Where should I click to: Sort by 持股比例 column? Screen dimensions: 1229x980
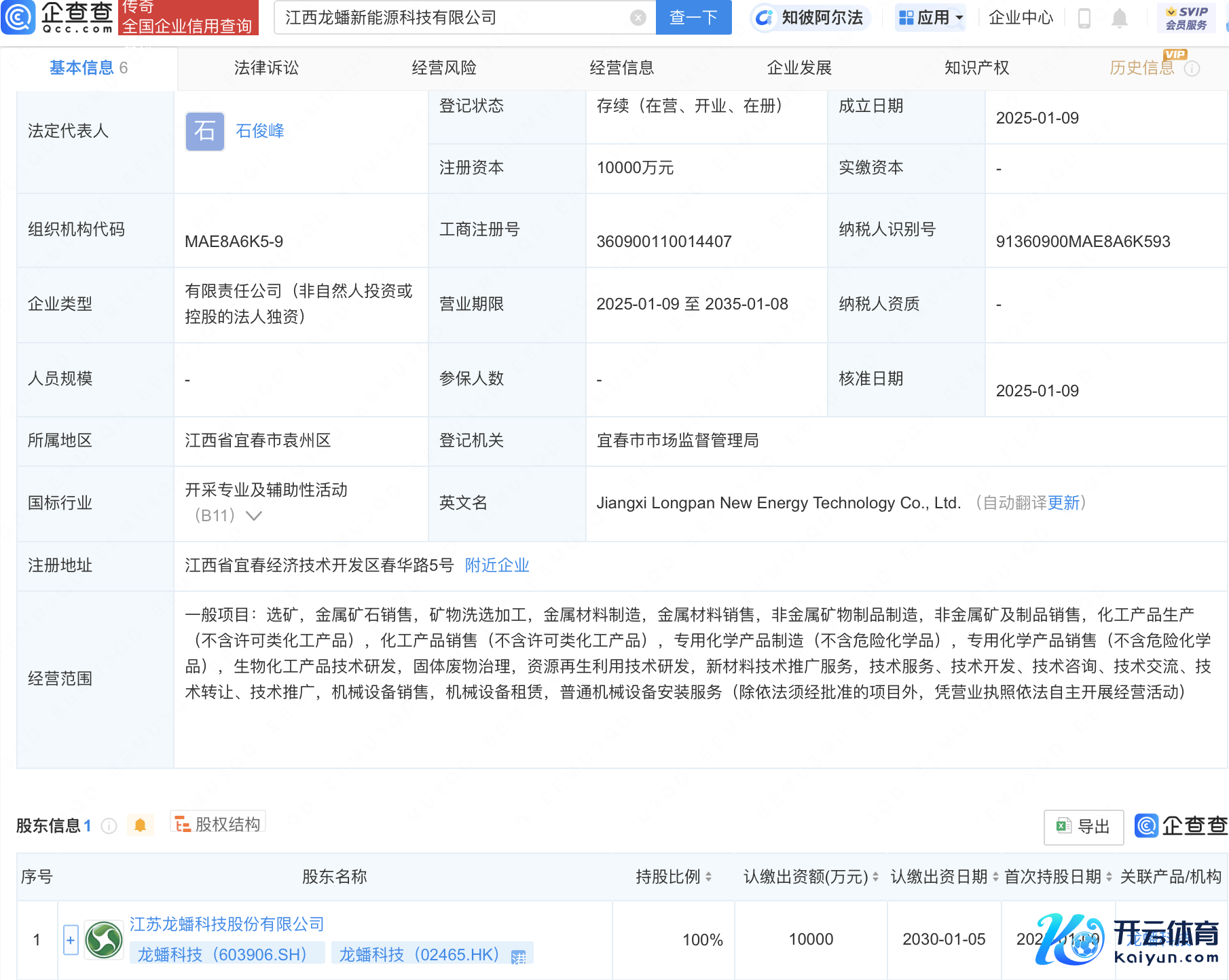(x=709, y=877)
